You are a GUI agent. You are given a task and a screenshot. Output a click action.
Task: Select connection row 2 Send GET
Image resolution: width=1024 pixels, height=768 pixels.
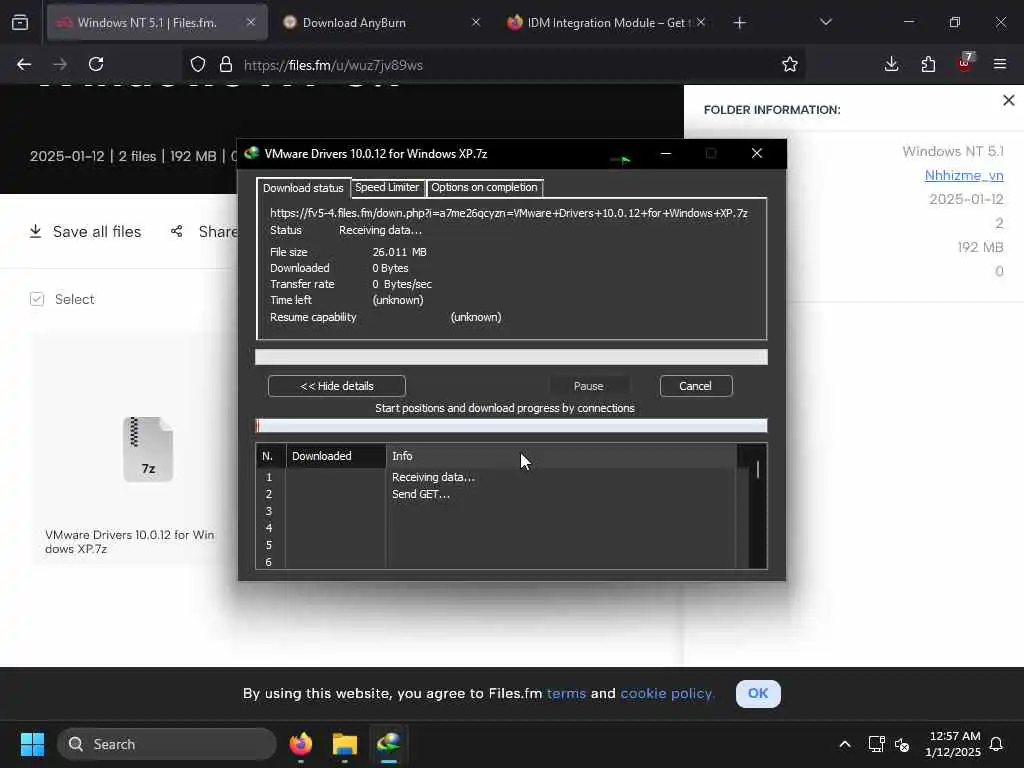click(x=496, y=494)
